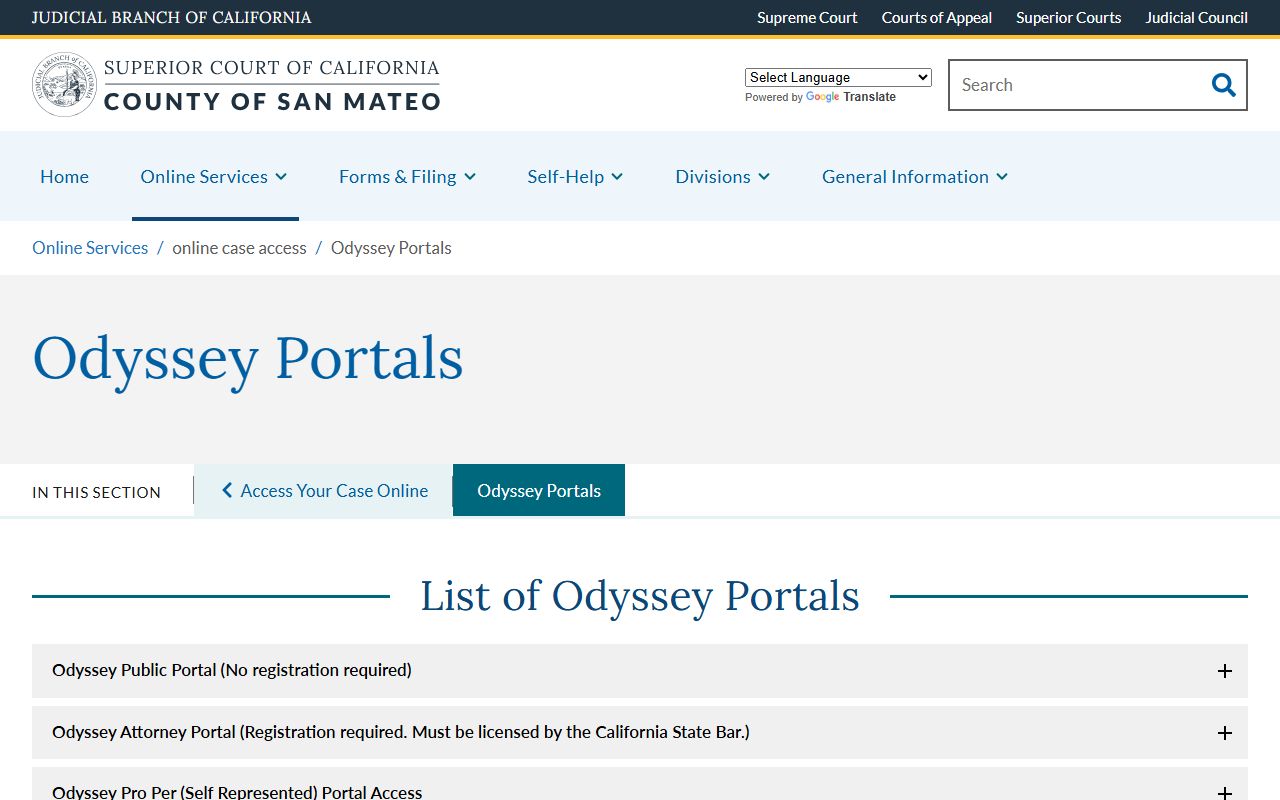This screenshot has width=1280, height=800.
Task: Expand Odyssey Pro Per Portal plus icon
Action: [1224, 793]
